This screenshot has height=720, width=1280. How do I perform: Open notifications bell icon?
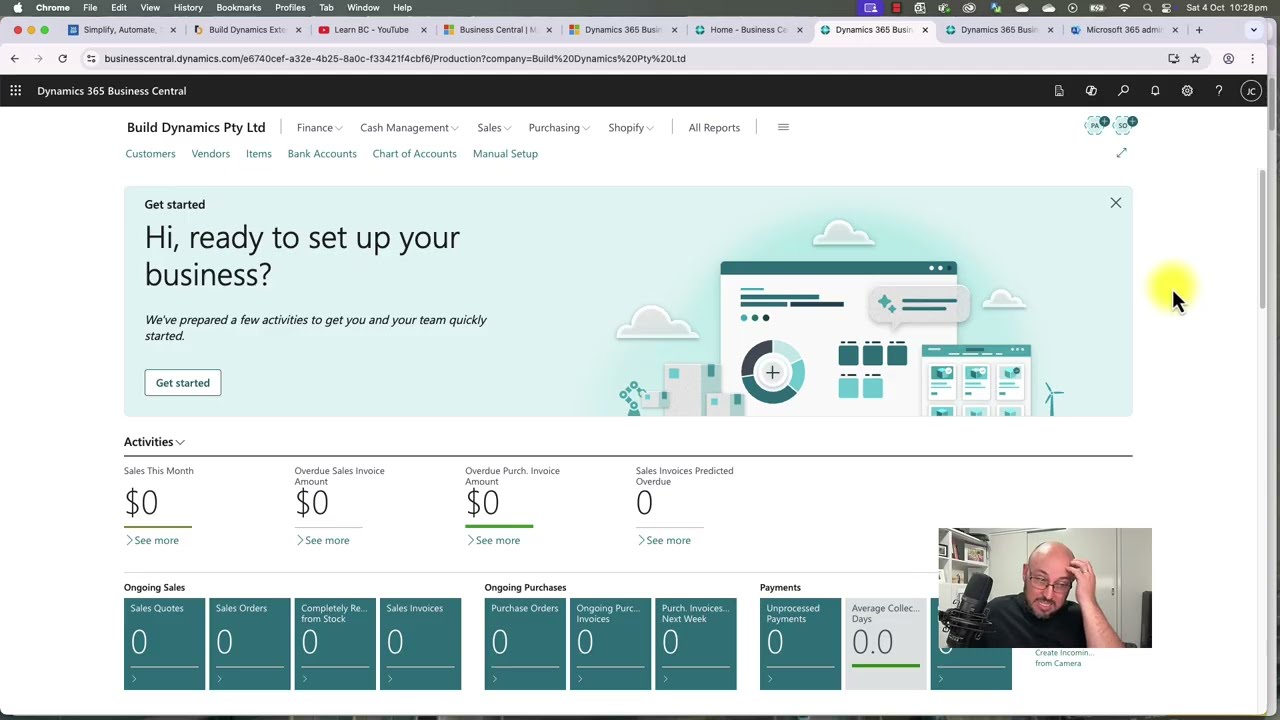point(1155,91)
